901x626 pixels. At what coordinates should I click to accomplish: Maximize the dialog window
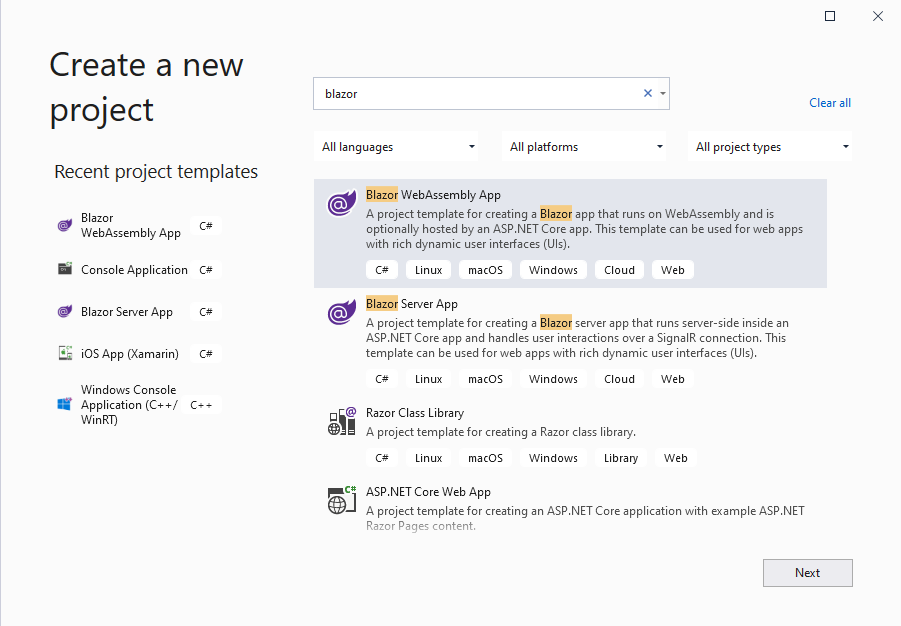click(x=830, y=16)
